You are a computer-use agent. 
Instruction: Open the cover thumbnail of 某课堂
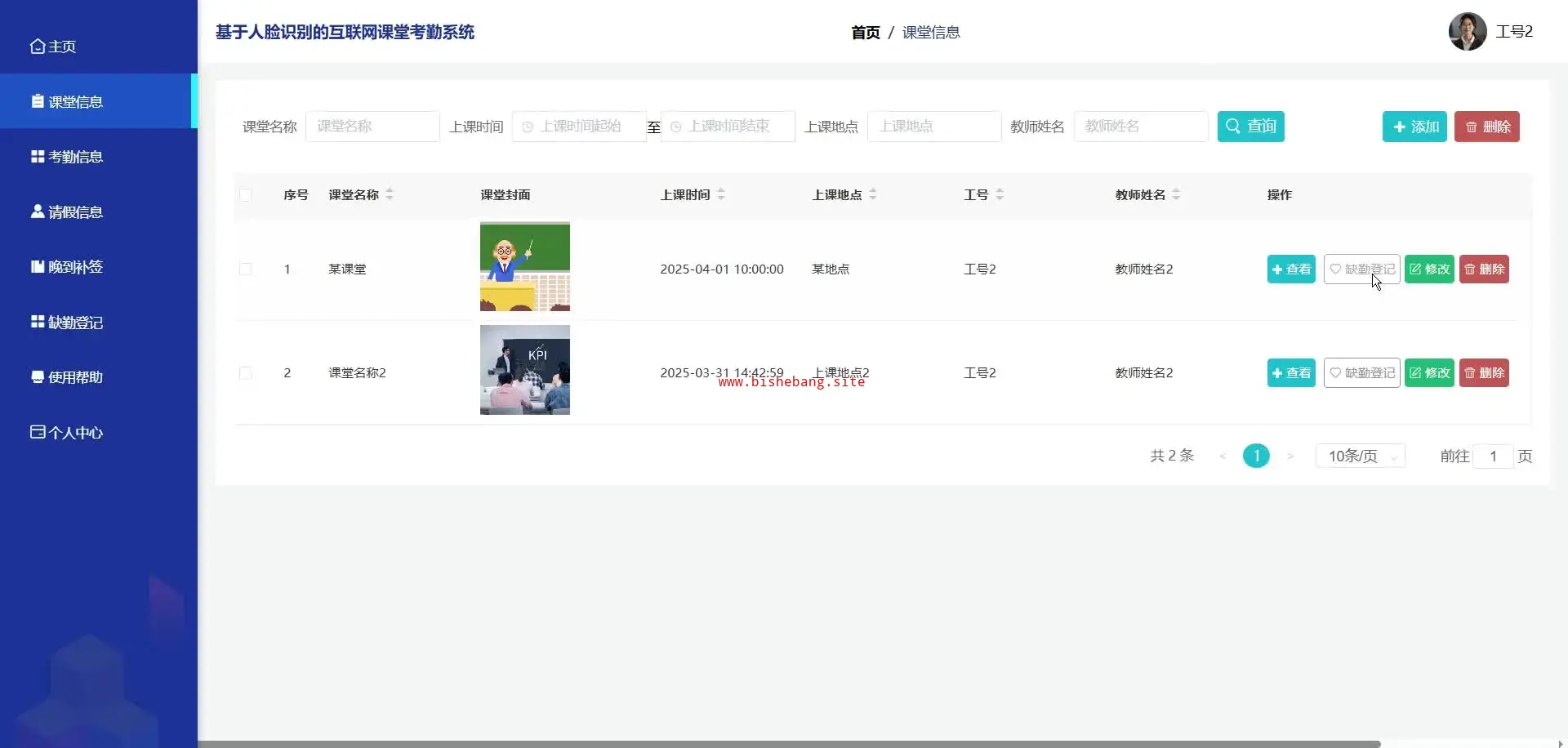tap(525, 267)
